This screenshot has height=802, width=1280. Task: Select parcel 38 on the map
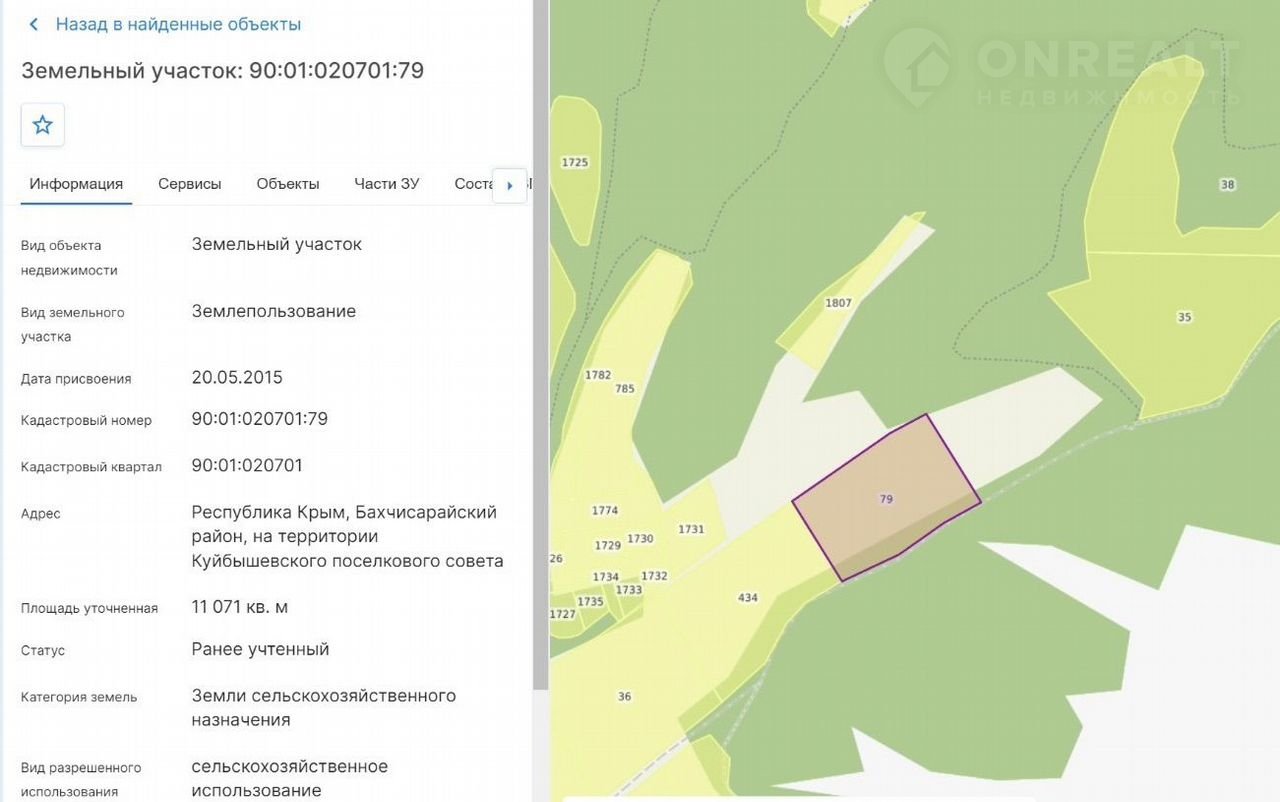[x=1227, y=185]
